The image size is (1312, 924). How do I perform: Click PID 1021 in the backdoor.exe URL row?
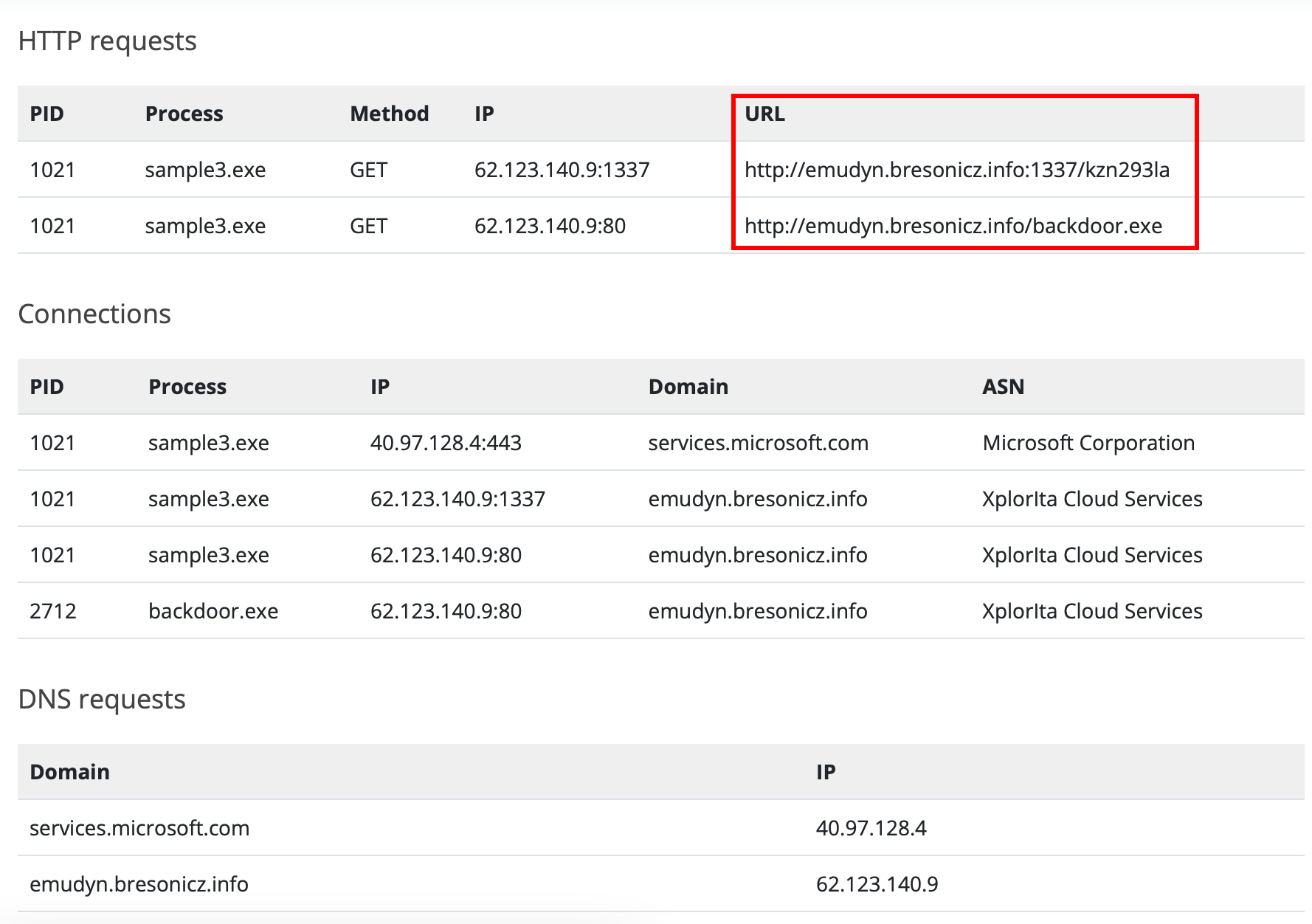52,226
